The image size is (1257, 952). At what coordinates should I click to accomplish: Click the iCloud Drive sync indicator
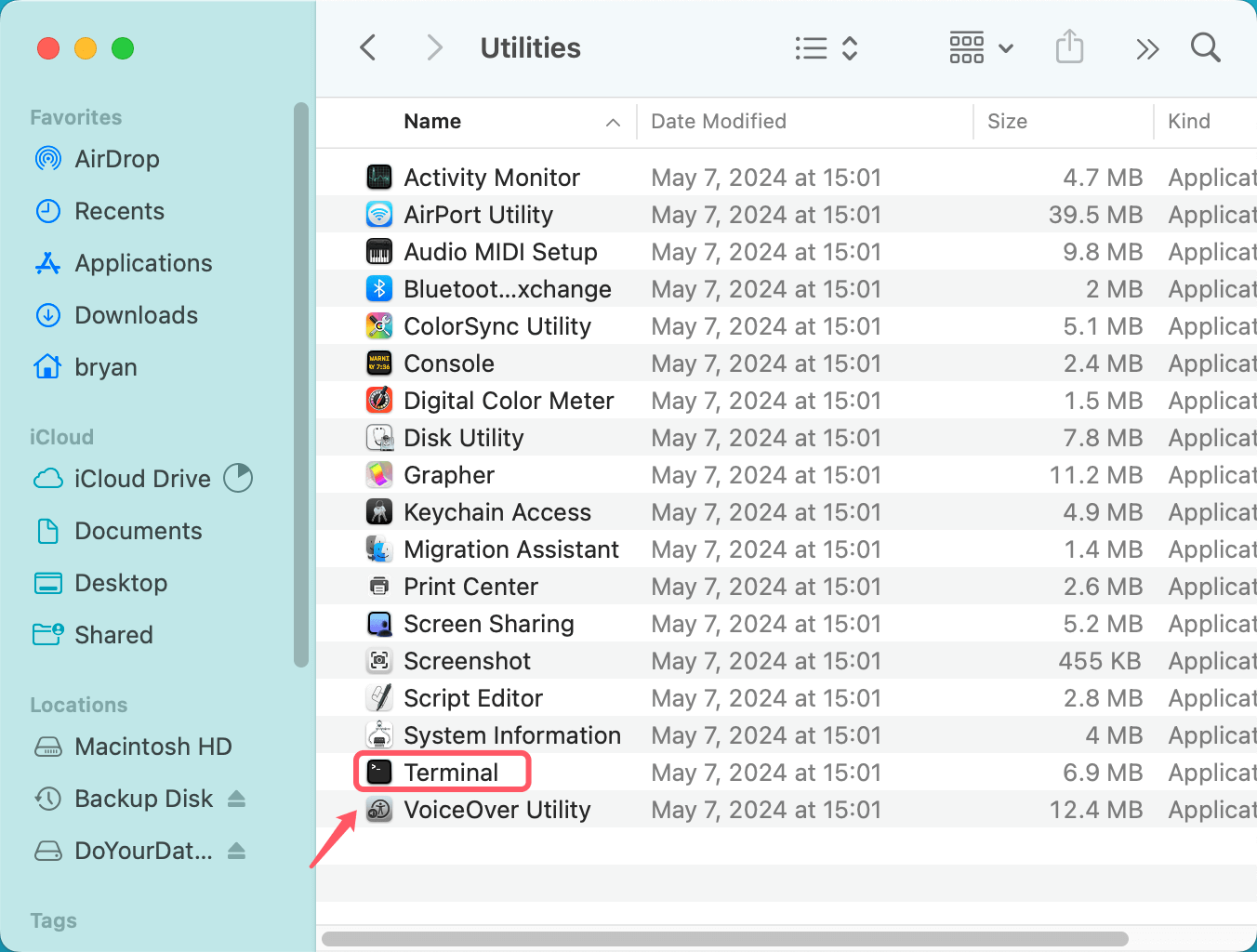coord(238,478)
